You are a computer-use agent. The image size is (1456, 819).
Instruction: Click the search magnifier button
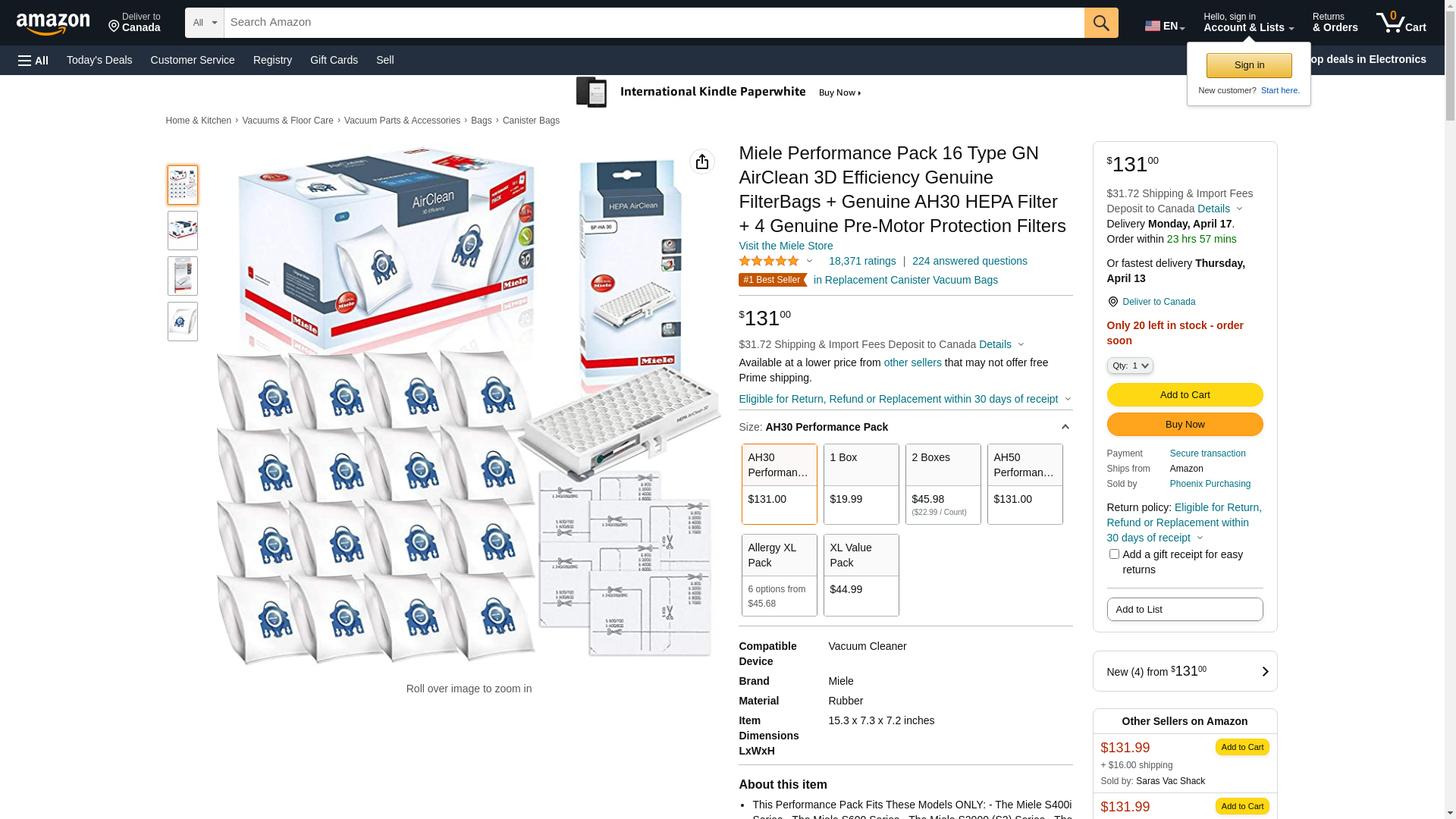tap(1101, 23)
